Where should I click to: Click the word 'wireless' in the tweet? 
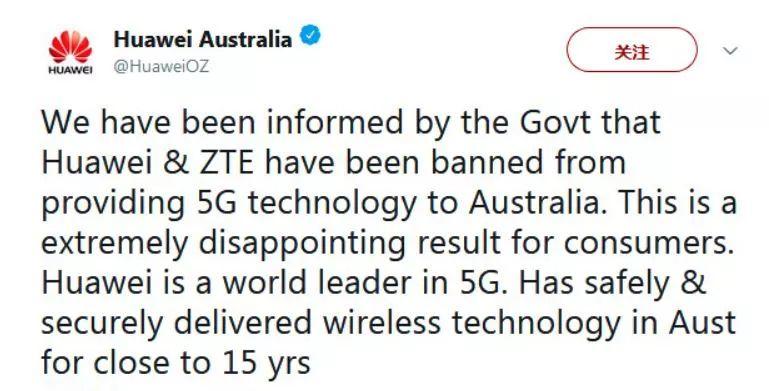(384, 324)
